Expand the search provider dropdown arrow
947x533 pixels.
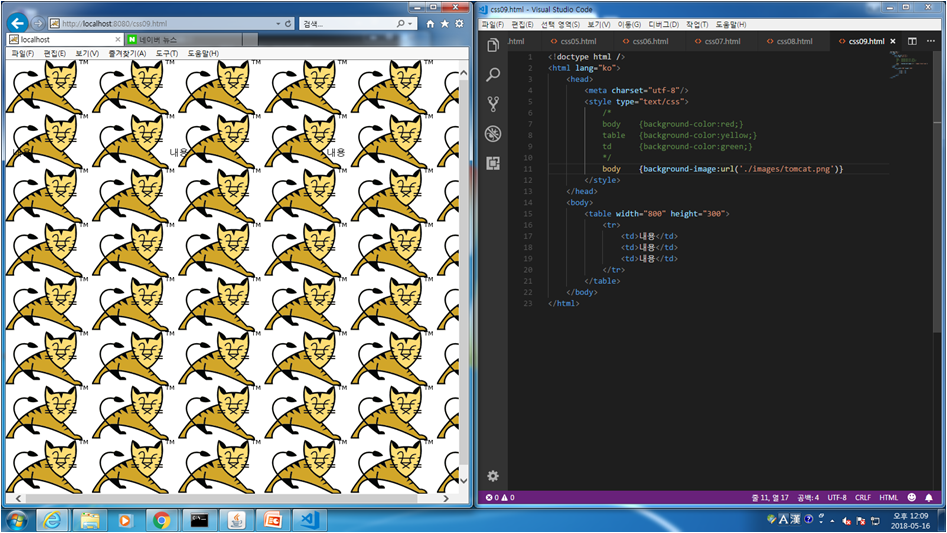coord(410,24)
